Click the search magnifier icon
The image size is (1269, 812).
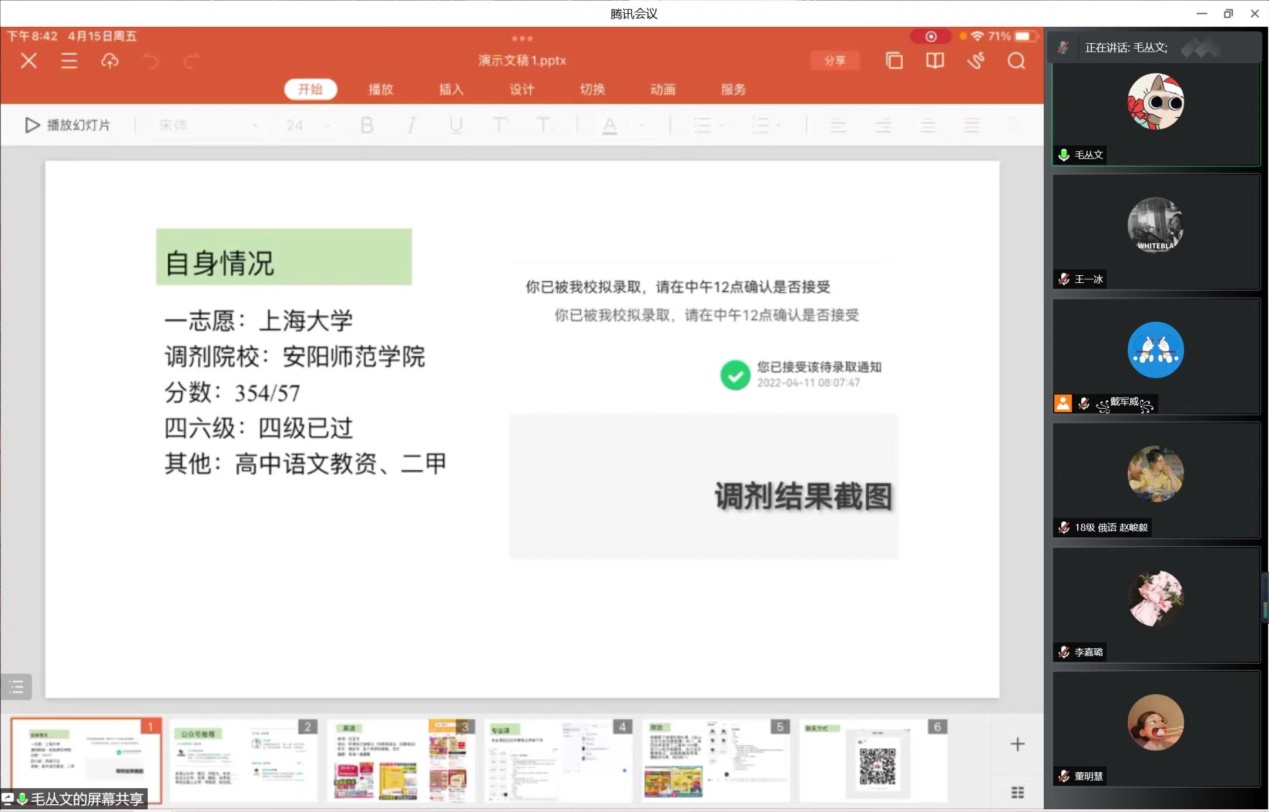tap(1016, 61)
